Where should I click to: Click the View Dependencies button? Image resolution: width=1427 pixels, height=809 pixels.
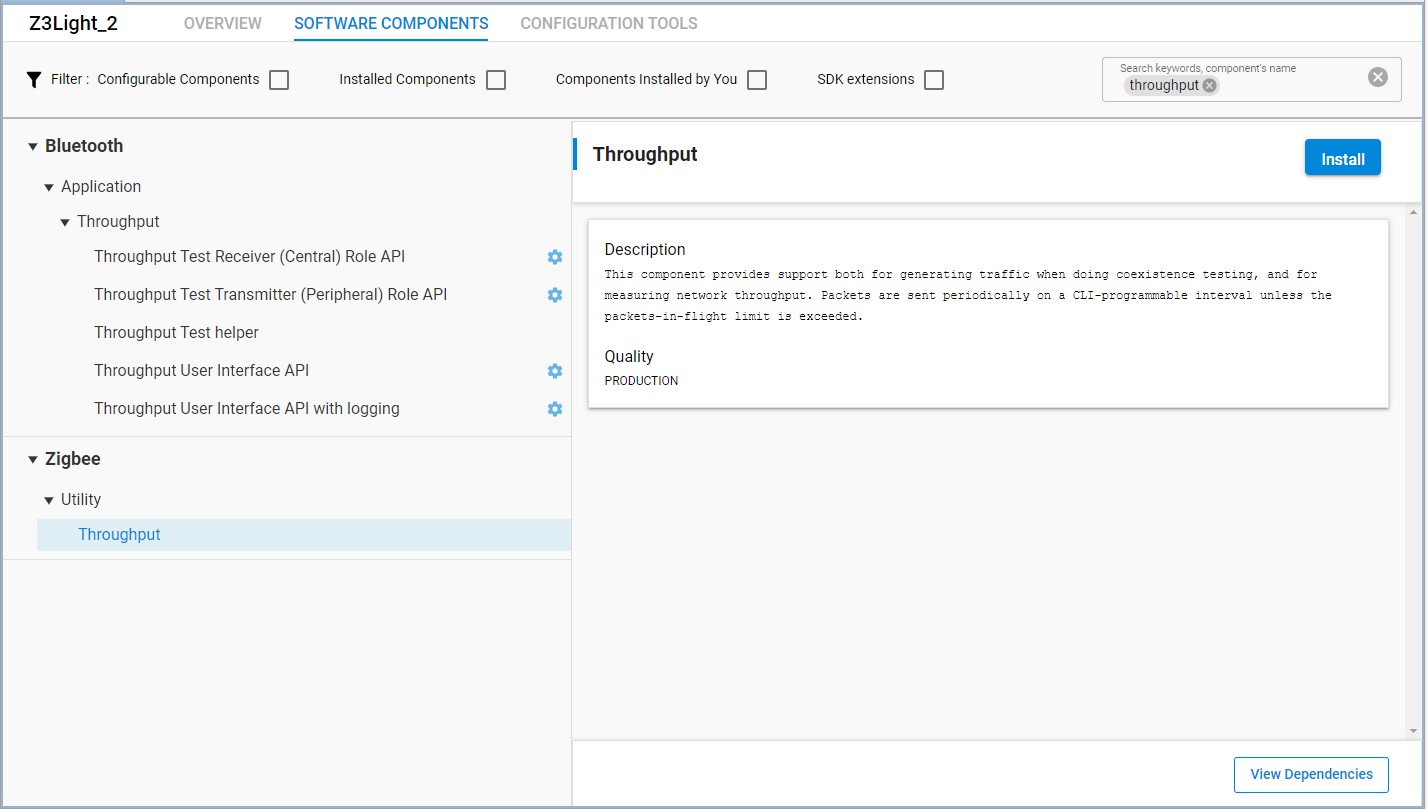click(1311, 774)
